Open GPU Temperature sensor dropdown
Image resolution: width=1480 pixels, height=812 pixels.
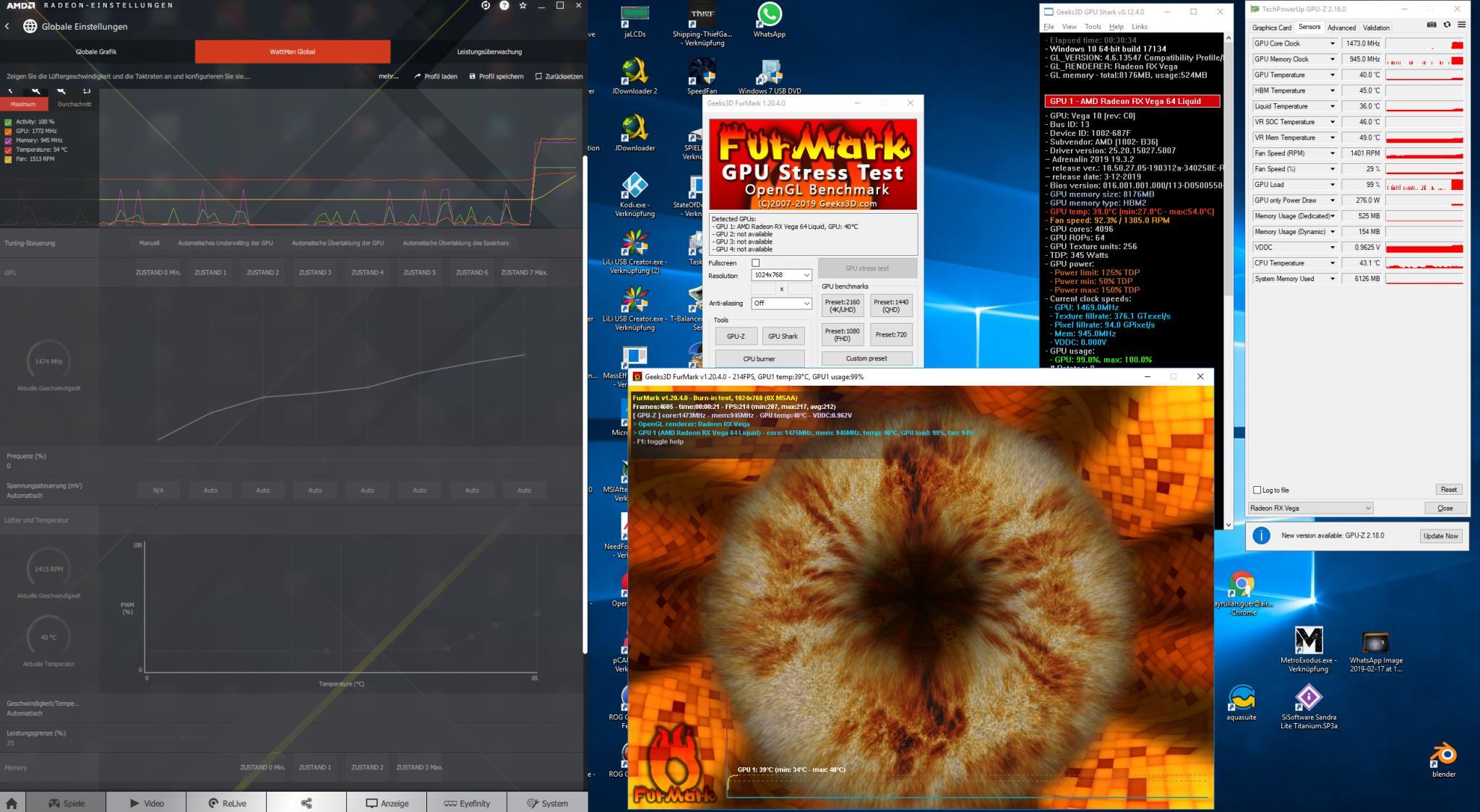1332,75
